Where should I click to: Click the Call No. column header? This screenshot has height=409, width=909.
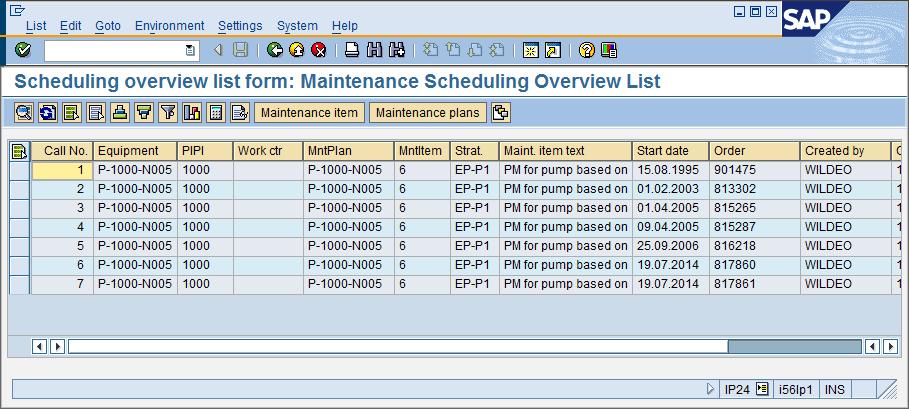pos(62,151)
